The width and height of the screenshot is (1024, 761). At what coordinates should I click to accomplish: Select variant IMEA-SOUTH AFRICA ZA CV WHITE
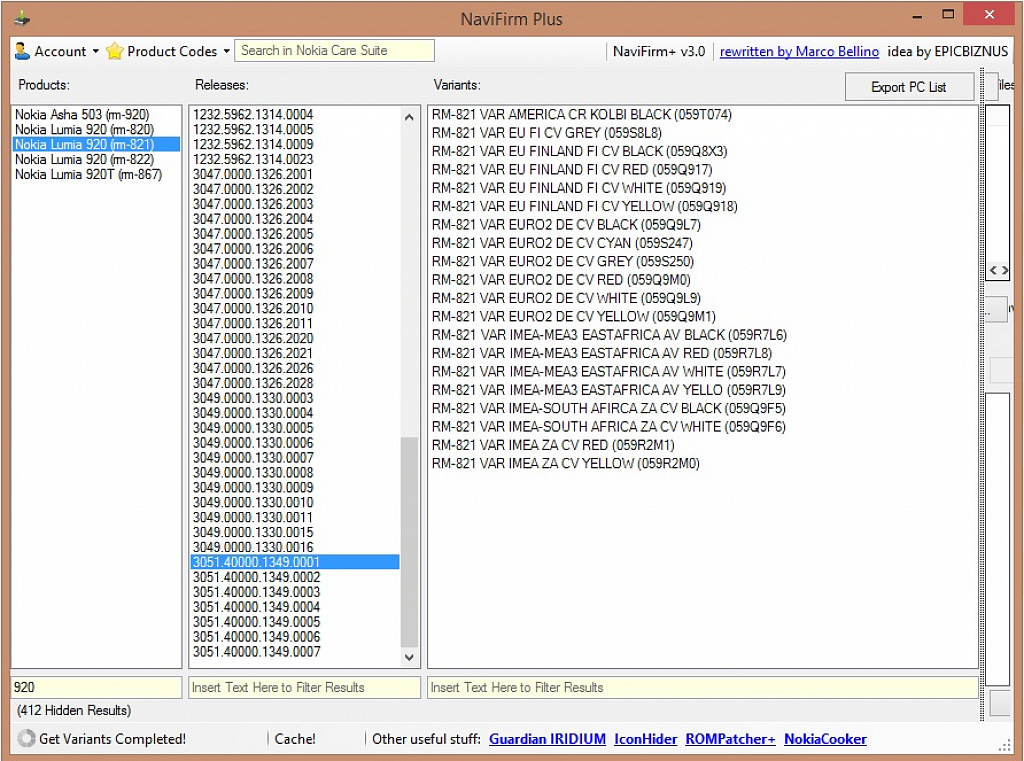[x=703, y=427]
